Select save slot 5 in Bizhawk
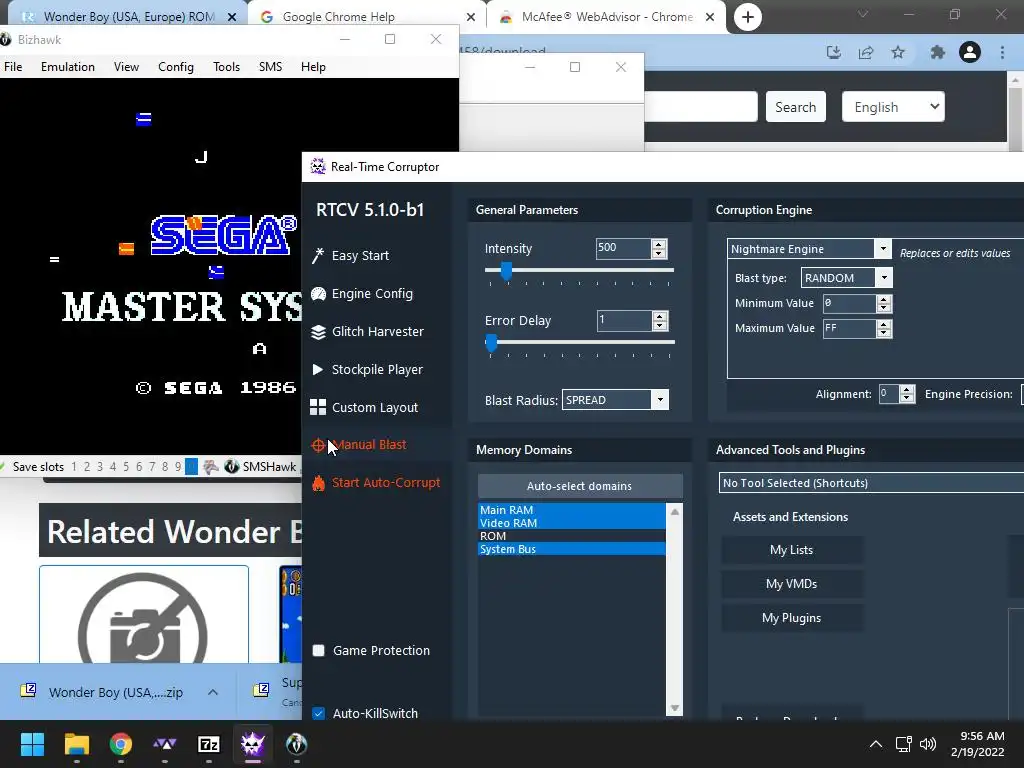The height and width of the screenshot is (768, 1024). pos(125,467)
